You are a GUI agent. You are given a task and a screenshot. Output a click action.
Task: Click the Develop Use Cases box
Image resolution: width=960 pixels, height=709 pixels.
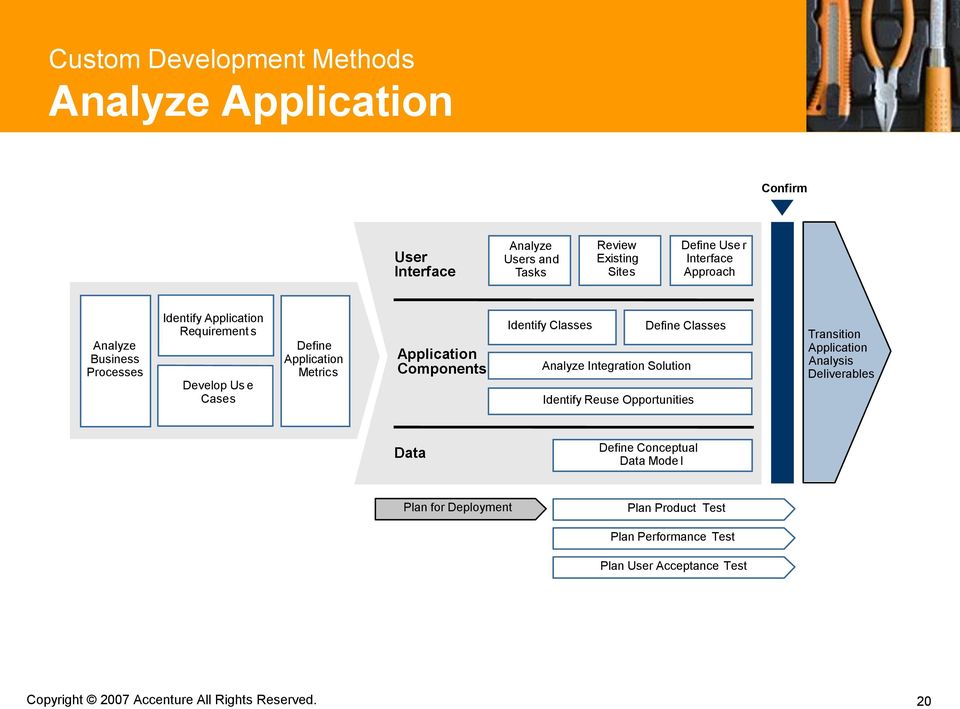click(215, 396)
